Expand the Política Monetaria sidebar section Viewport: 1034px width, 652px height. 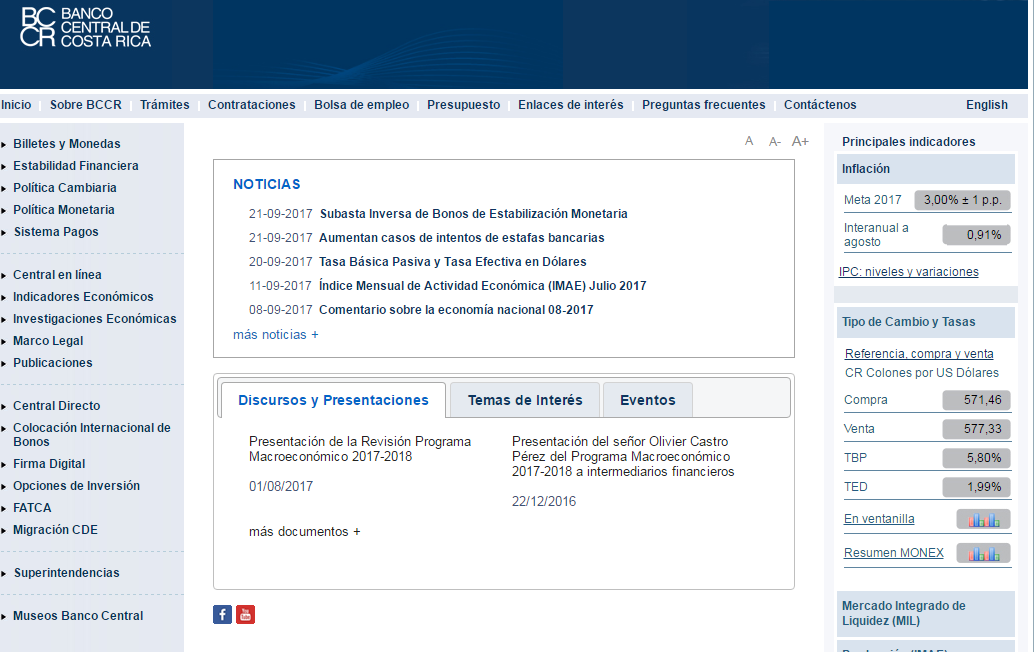(63, 210)
